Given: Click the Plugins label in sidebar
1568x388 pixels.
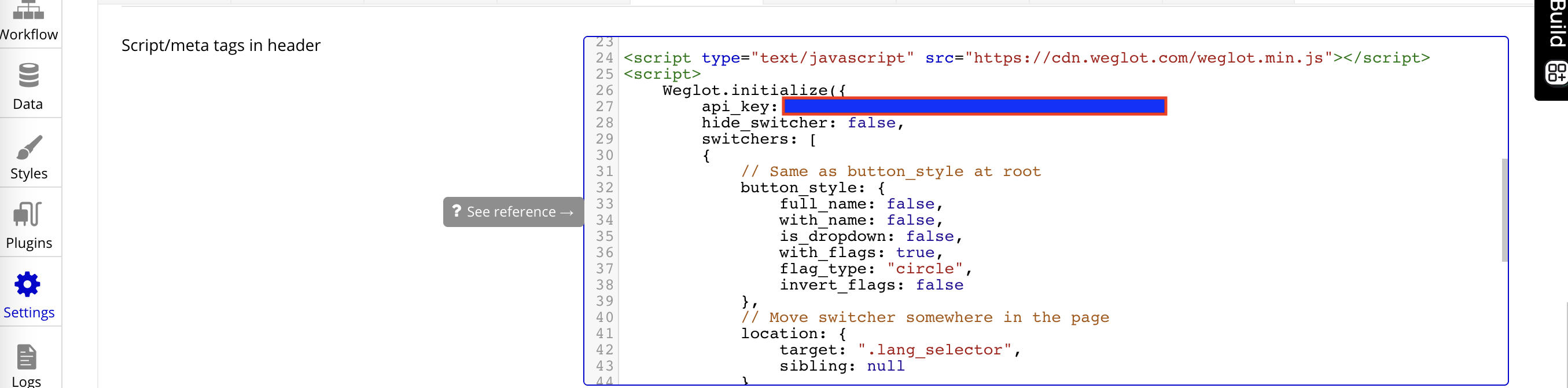Looking at the screenshot, I should (28, 243).
